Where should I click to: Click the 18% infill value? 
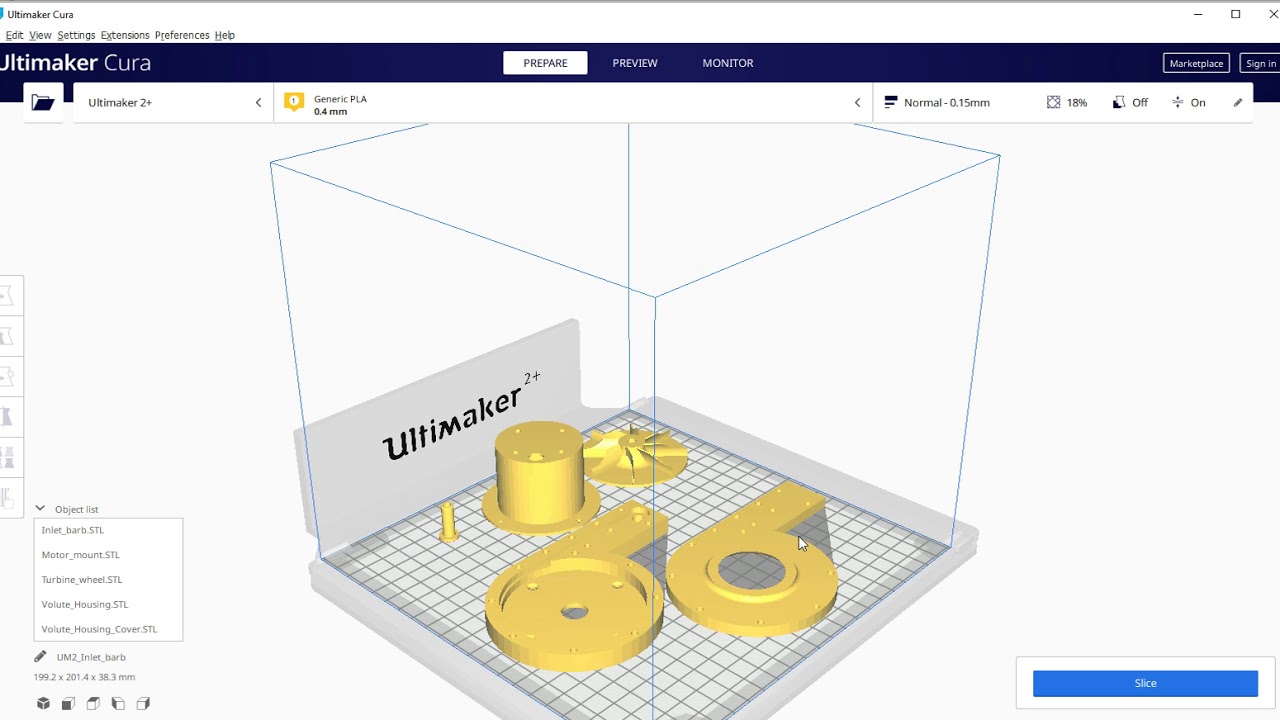pos(1077,102)
